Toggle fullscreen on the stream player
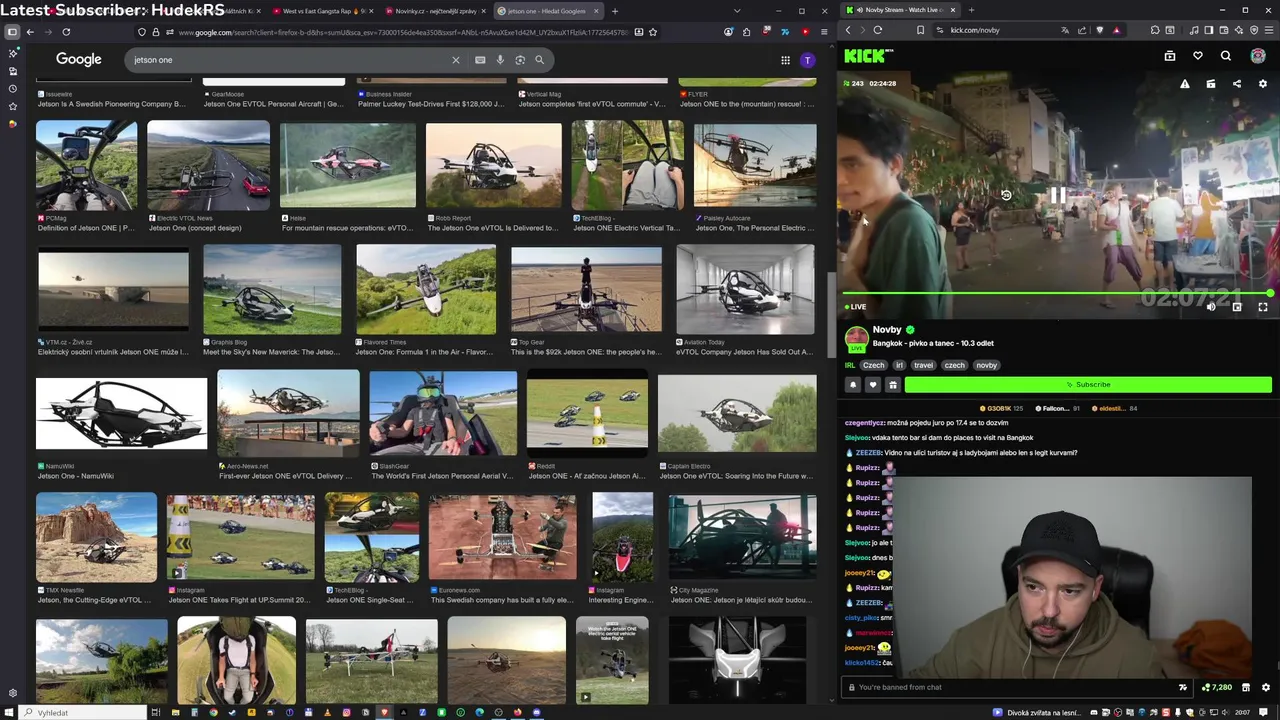Screen dimensions: 1280x720 coord(1263,307)
